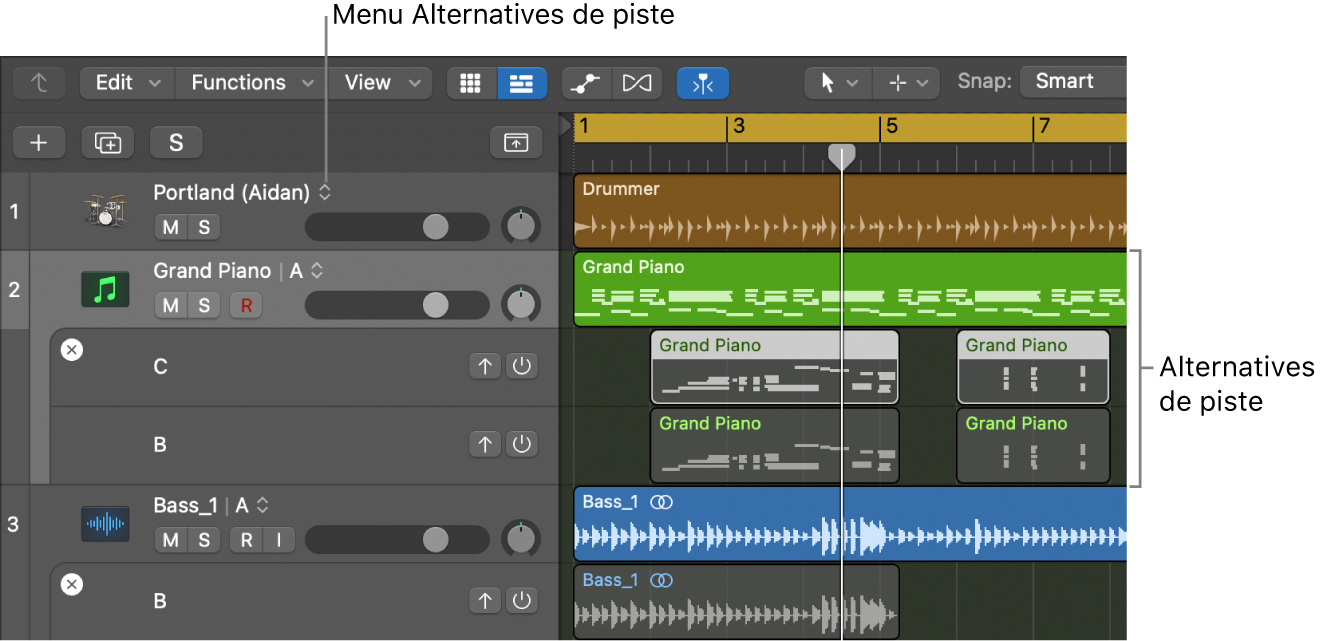Toggle power button on Bass_1 alternative B
Viewport: 1335px width, 641px height.
521,600
